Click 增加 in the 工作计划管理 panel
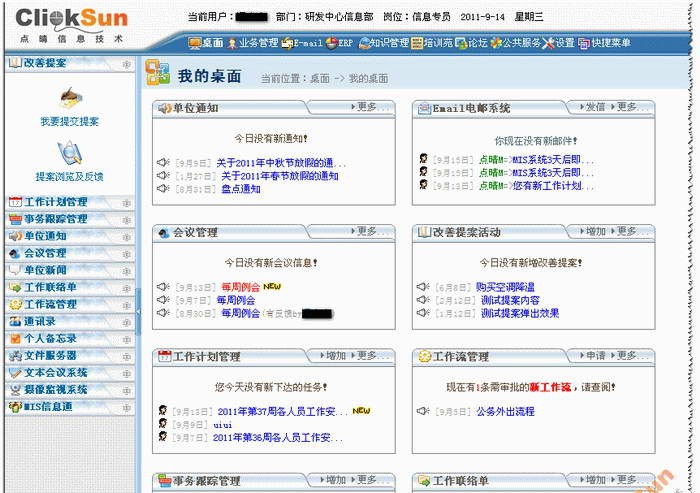The height and width of the screenshot is (493, 700). click(x=333, y=355)
